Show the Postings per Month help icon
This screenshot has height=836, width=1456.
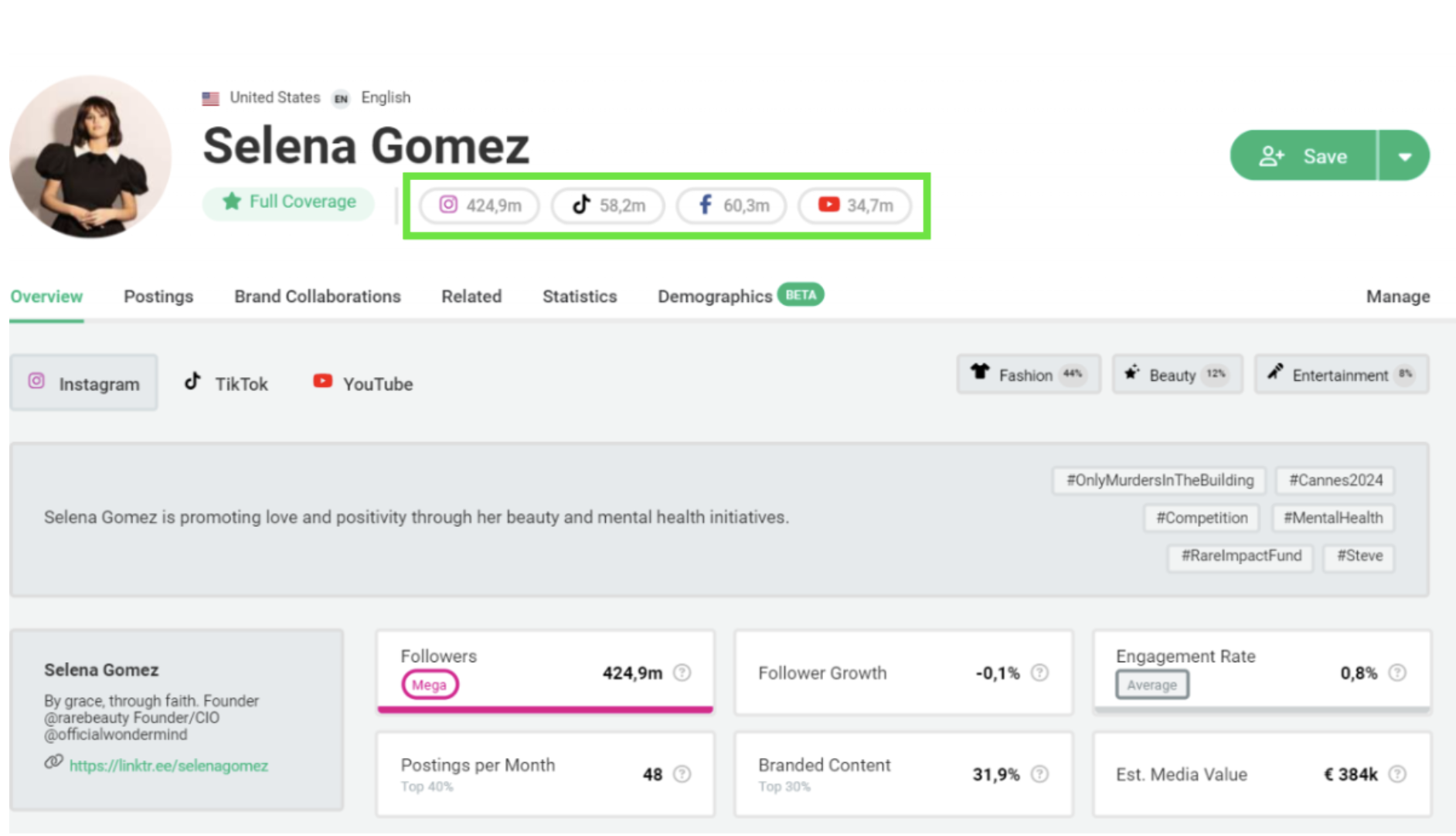point(682,774)
